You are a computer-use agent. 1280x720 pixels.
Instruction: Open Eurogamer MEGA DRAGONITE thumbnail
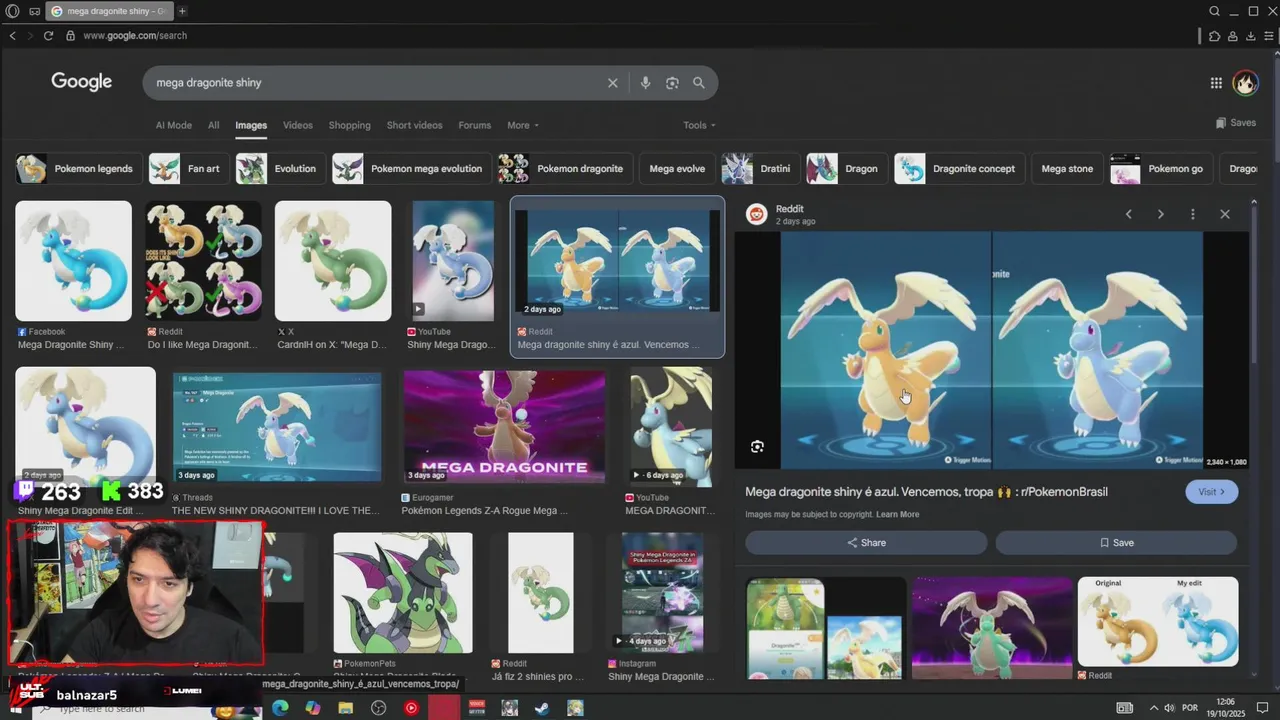(x=504, y=427)
